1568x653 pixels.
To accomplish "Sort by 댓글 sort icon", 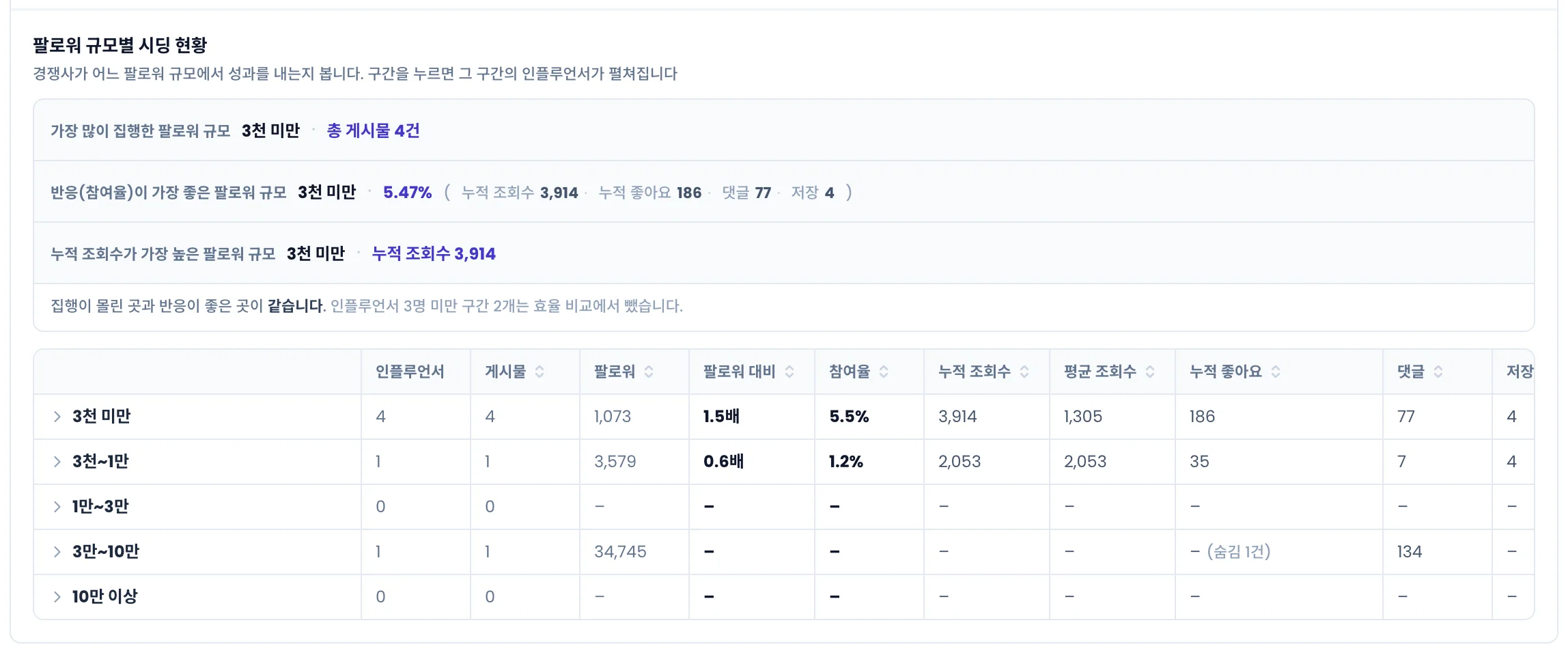I will 1438,372.
